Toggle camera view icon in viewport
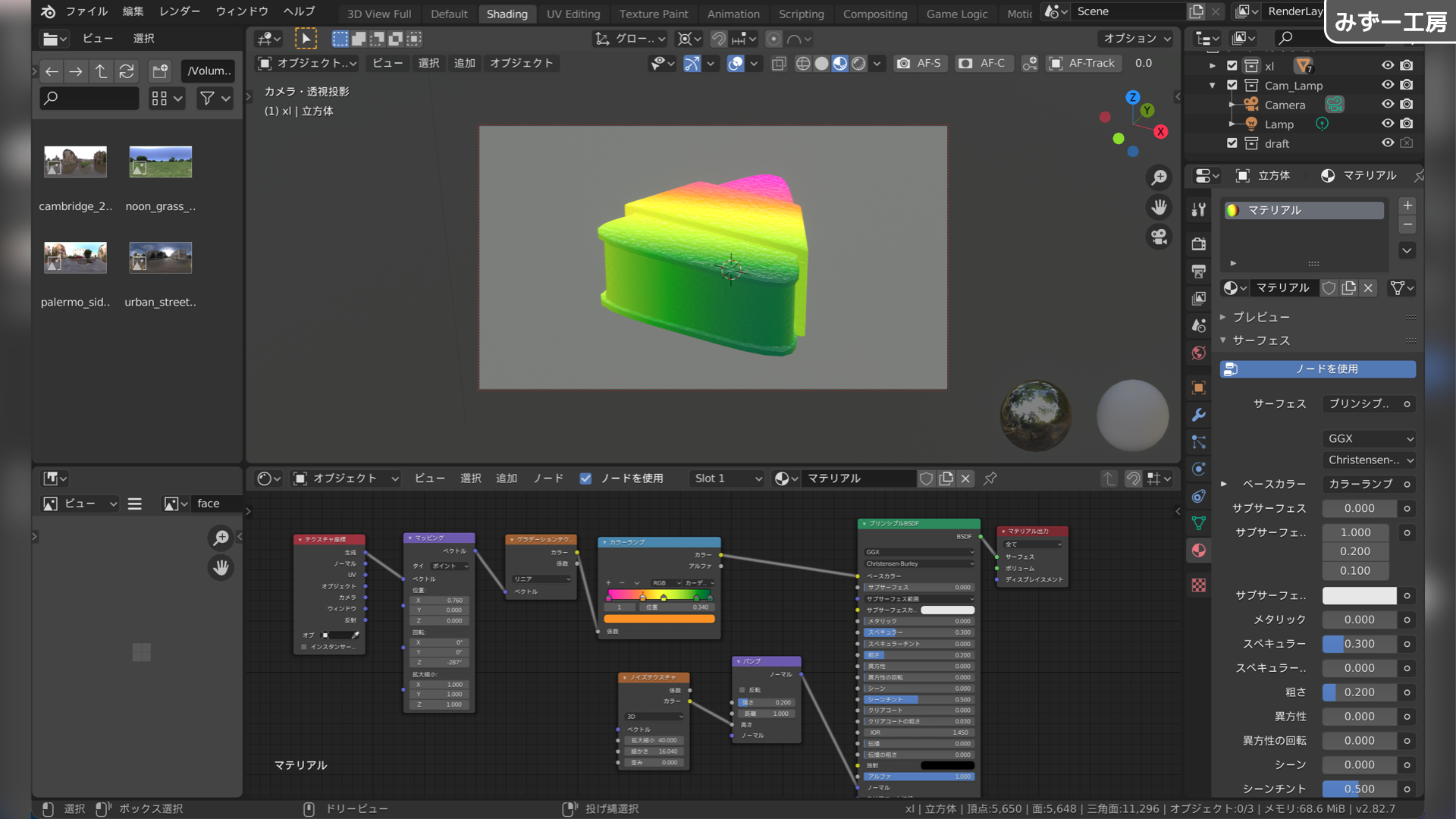The height and width of the screenshot is (819, 1456). (x=1159, y=237)
